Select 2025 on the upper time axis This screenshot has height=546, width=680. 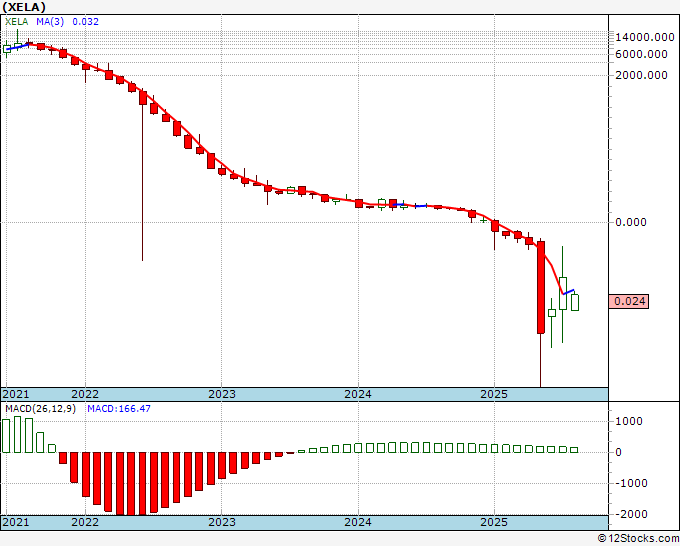[494, 394]
